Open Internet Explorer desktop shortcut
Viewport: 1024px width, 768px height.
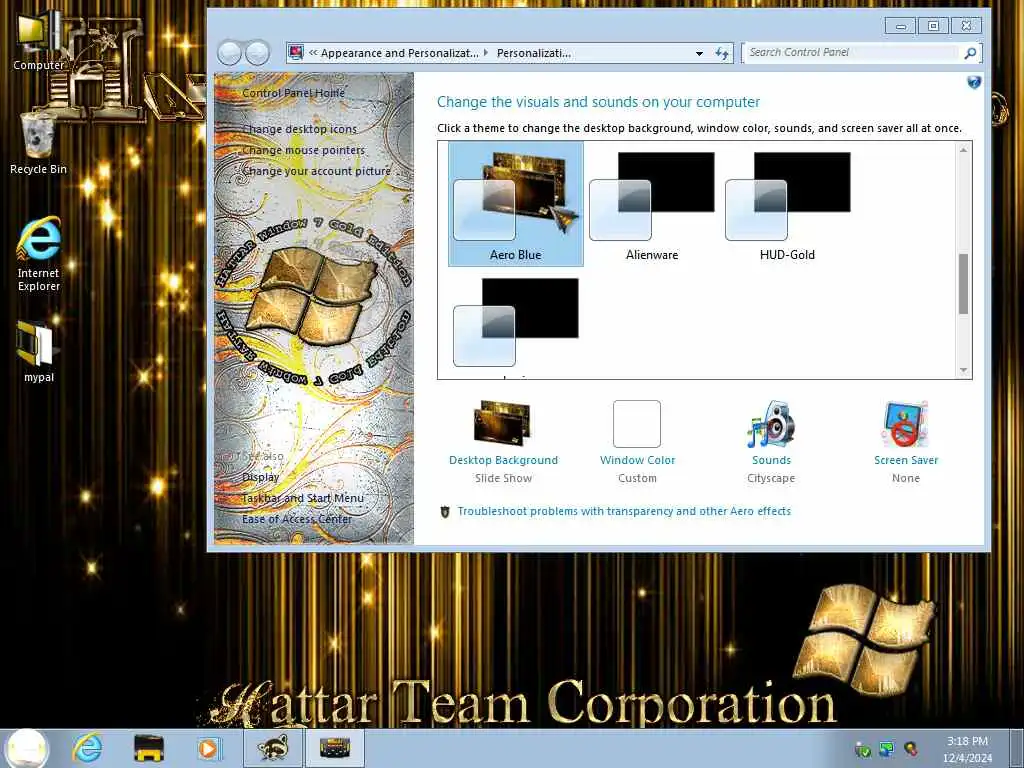tap(39, 255)
